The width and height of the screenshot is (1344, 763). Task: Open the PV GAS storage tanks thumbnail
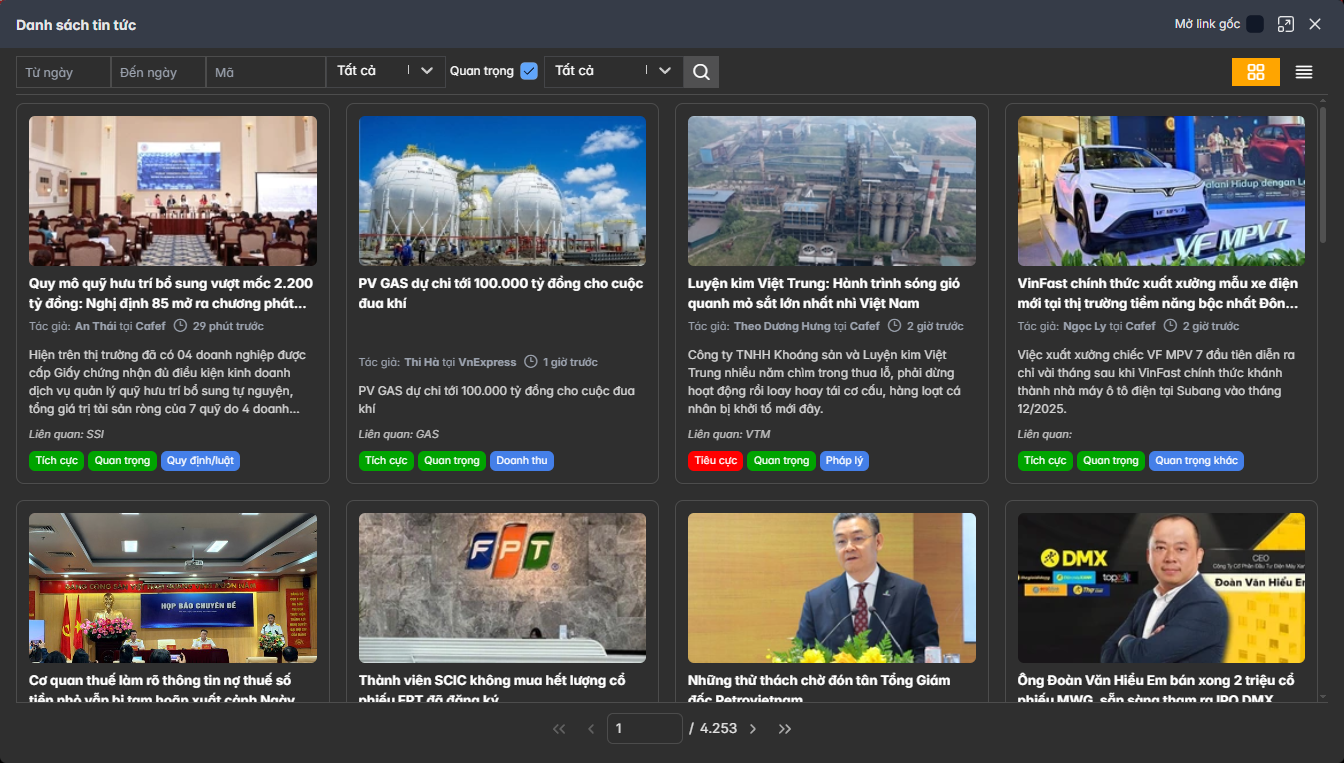[x=502, y=191]
